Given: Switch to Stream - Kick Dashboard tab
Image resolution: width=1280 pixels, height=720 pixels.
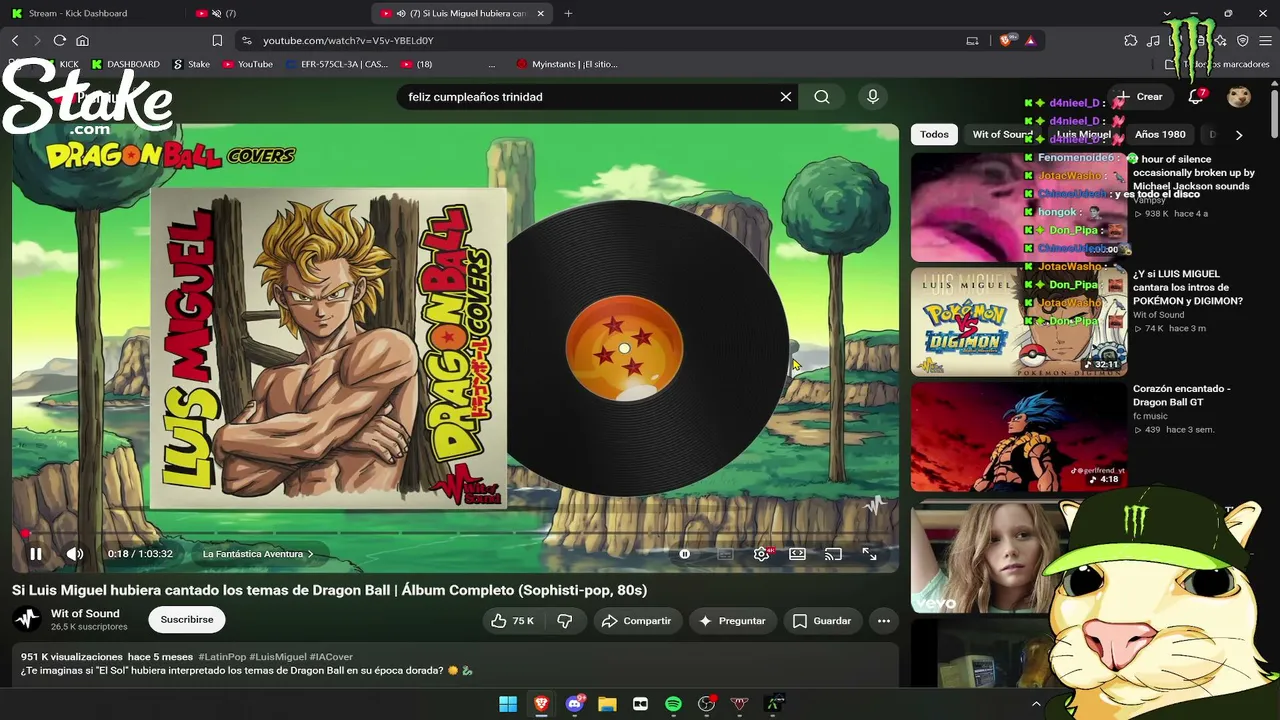Looking at the screenshot, I should (x=92, y=13).
